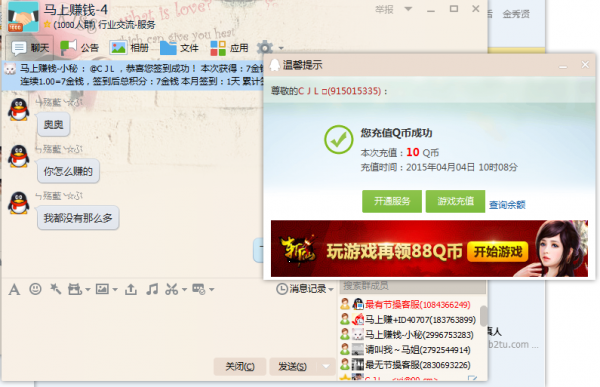This screenshot has width=600, height=387.
Task: Click the green success checkmark icon
Action: (x=339, y=139)
